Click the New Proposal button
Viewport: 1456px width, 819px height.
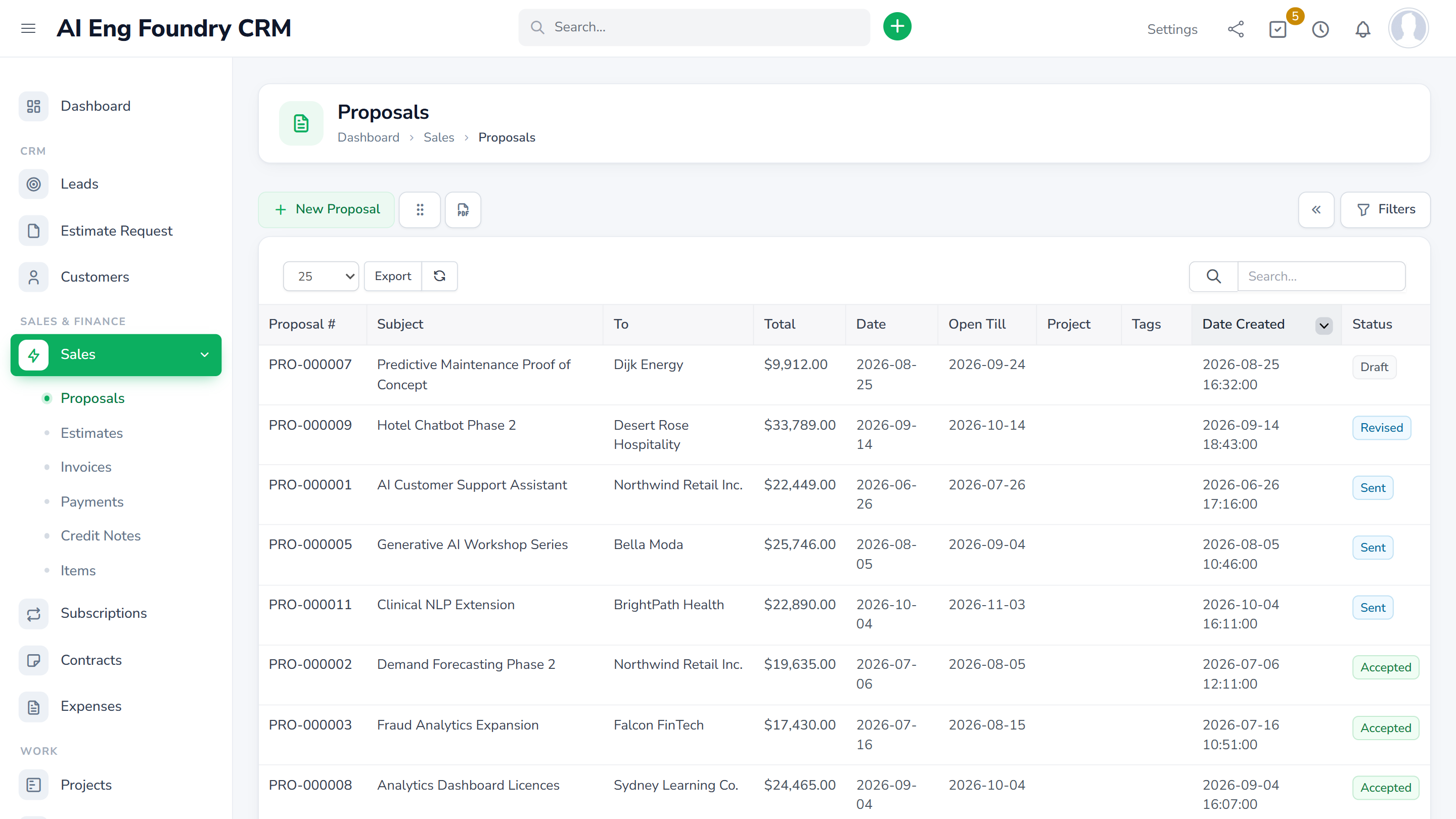[x=327, y=210]
